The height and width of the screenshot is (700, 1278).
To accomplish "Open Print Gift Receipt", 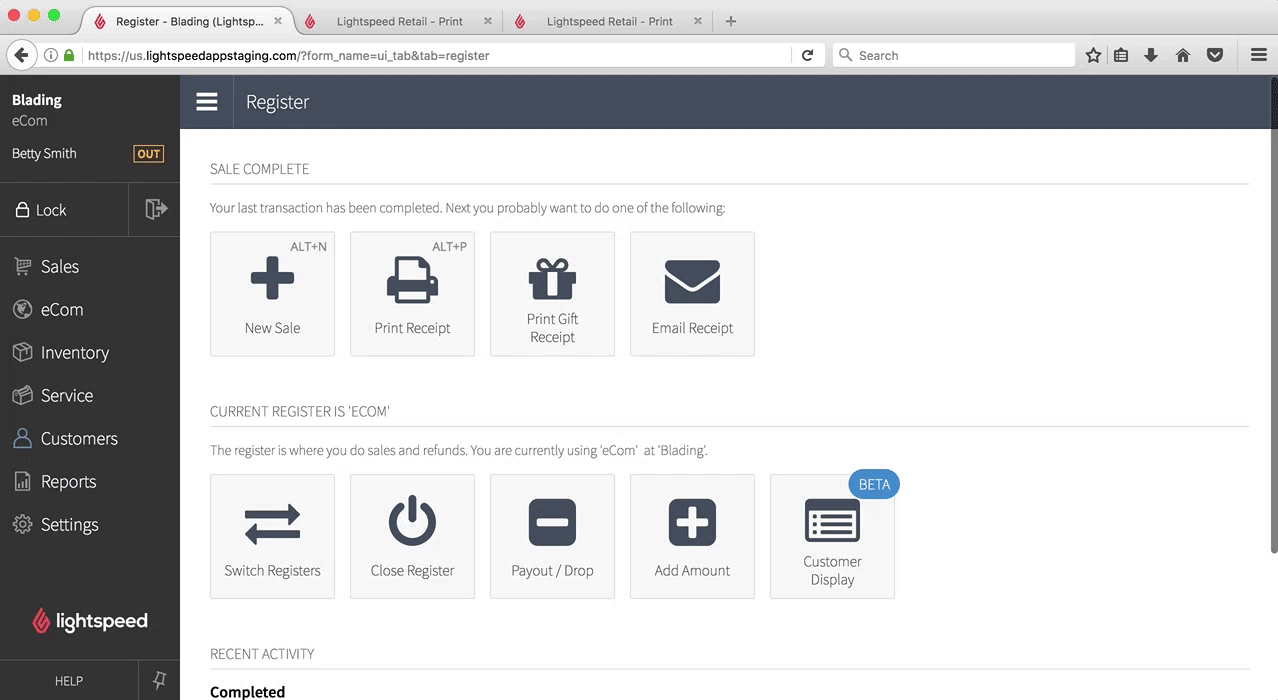I will (552, 294).
